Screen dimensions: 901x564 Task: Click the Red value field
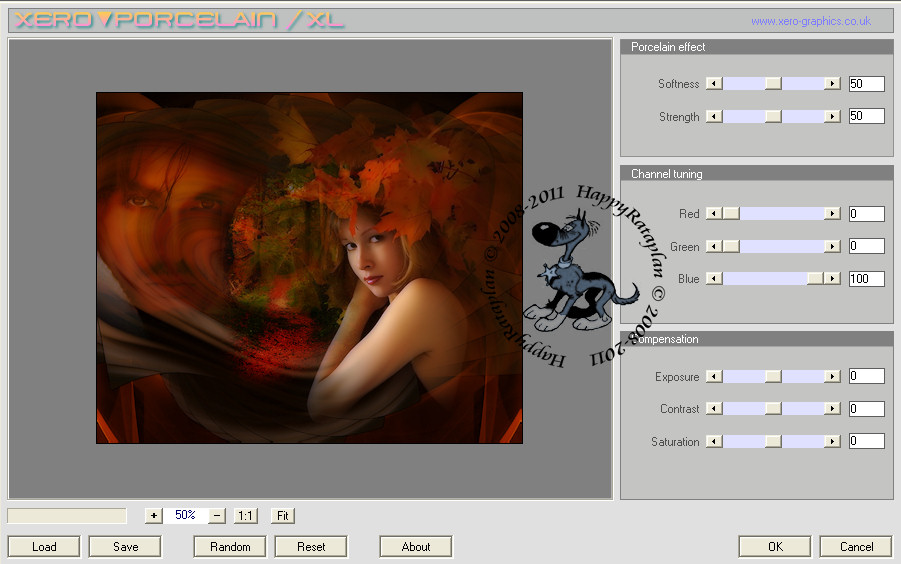point(867,214)
